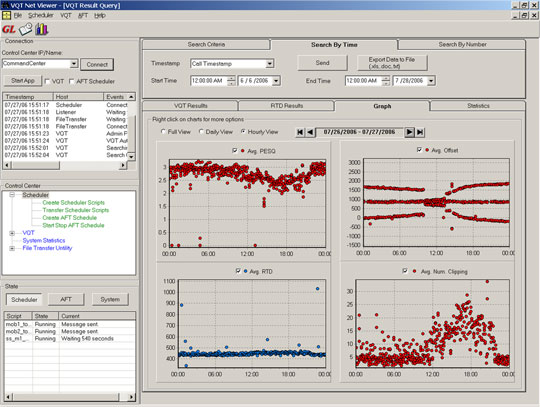The height and width of the screenshot is (407, 540).
Task: Open the File menu
Action: coord(18,15)
